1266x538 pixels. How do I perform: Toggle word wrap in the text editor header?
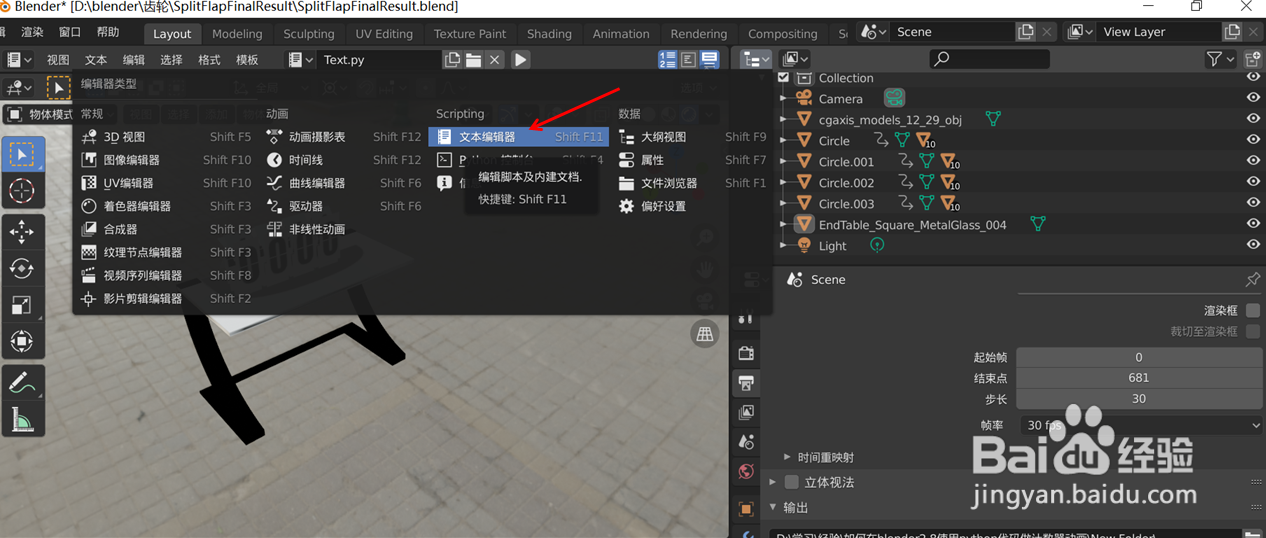[688, 60]
